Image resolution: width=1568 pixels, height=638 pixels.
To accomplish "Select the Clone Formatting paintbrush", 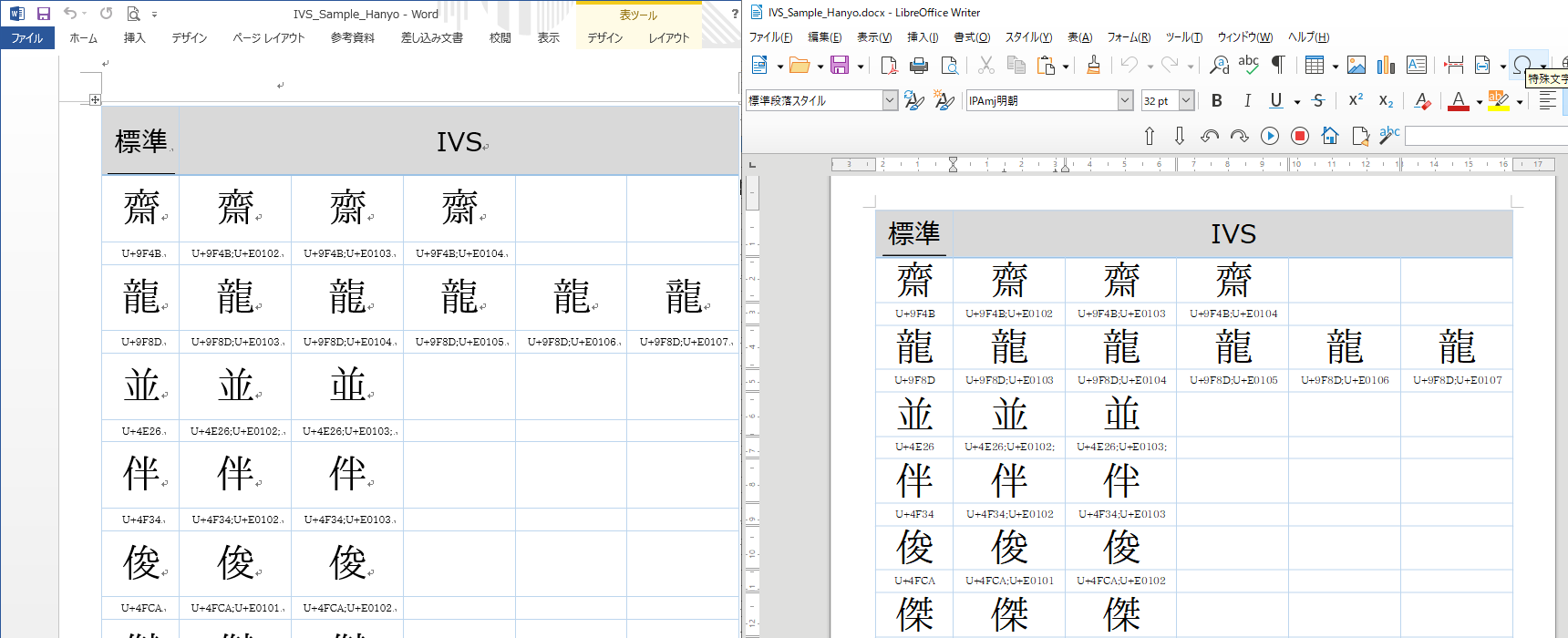I will pyautogui.click(x=1094, y=65).
